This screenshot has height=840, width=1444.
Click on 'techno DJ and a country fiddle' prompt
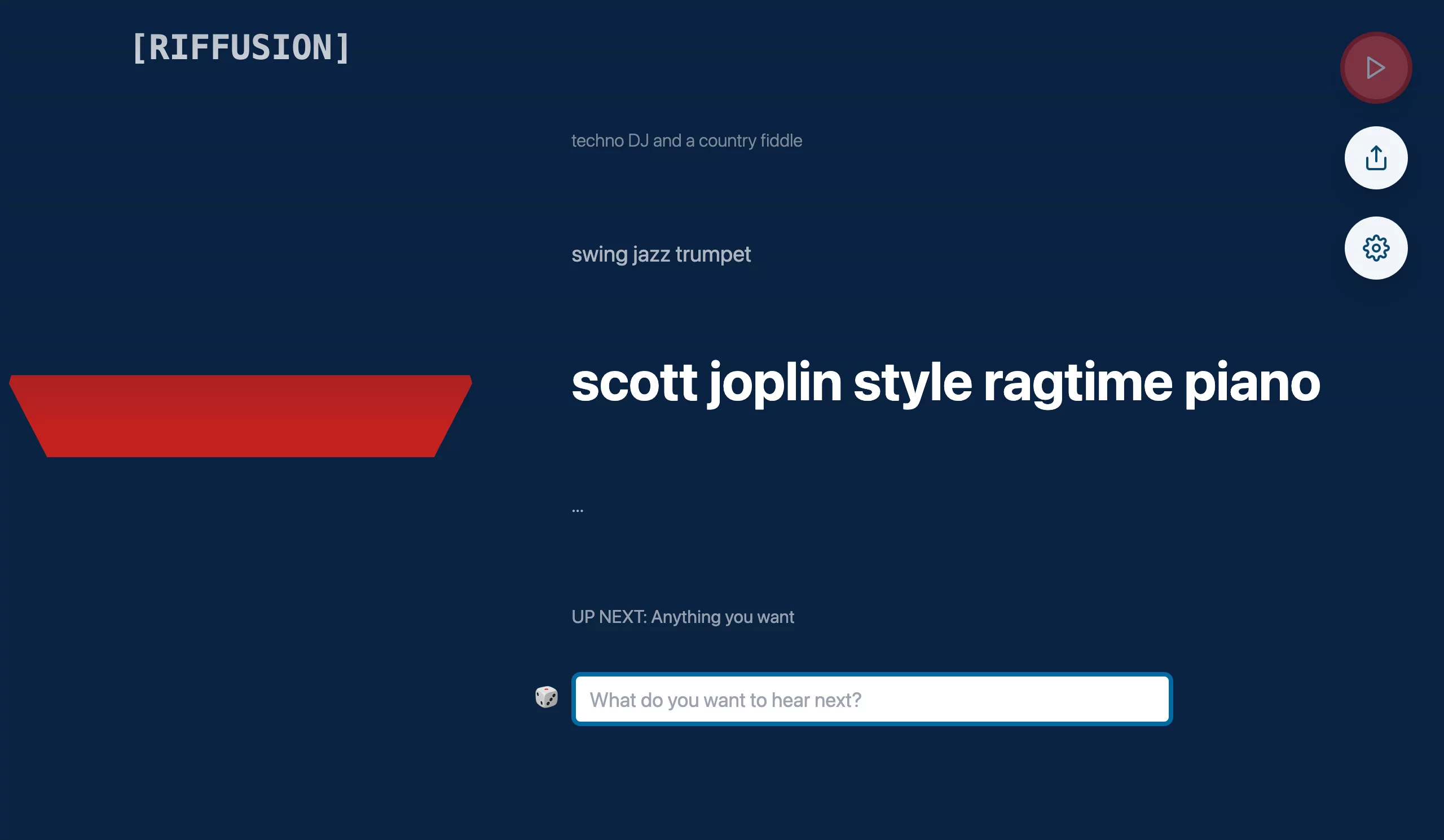686,140
